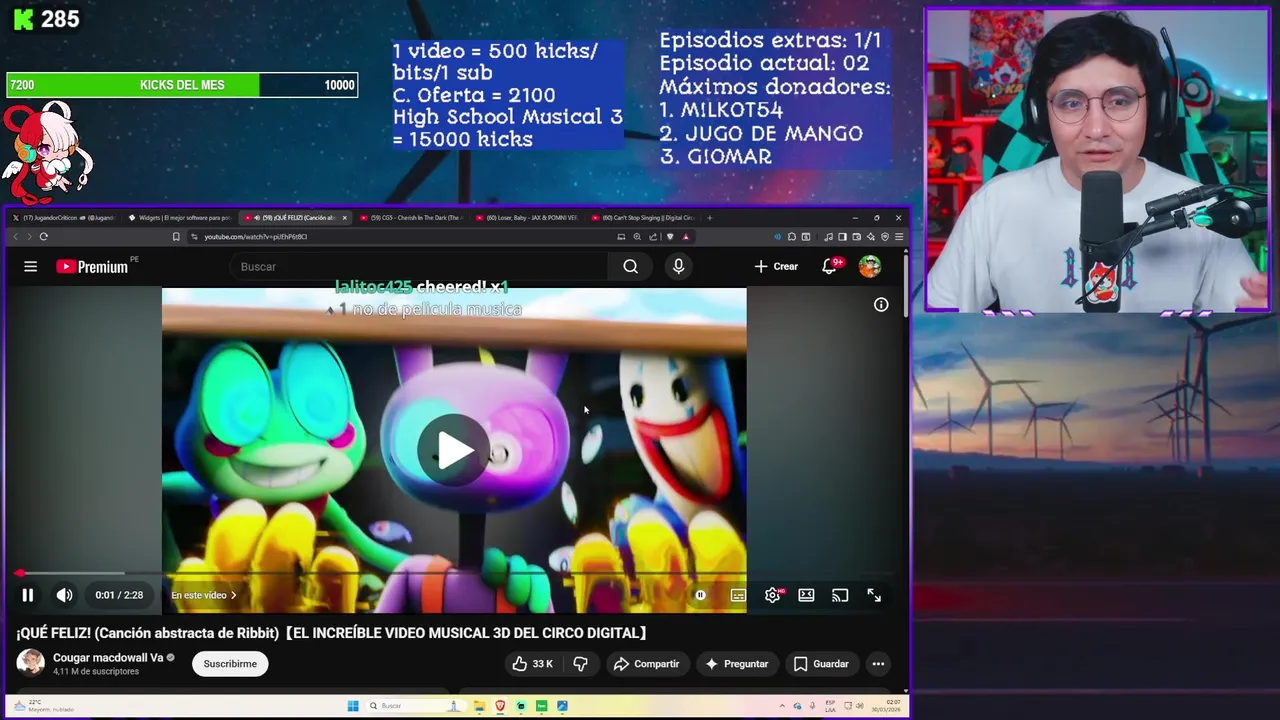The image size is (1280, 720).
Task: Open Windows Start button
Action: tap(353, 706)
